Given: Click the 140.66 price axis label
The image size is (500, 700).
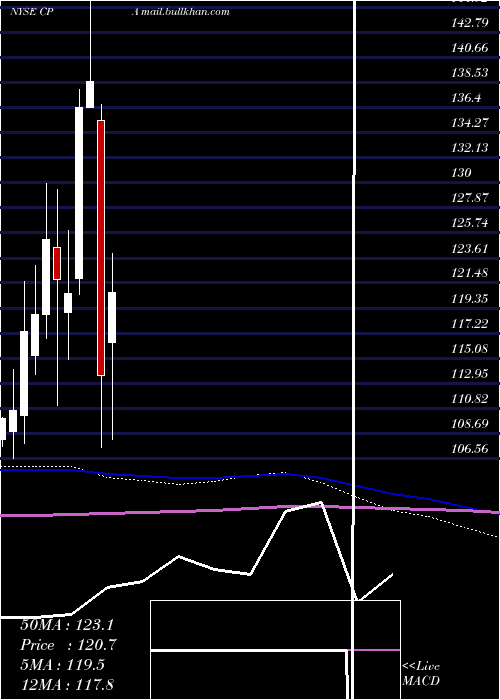Looking at the screenshot, I should [x=470, y=48].
